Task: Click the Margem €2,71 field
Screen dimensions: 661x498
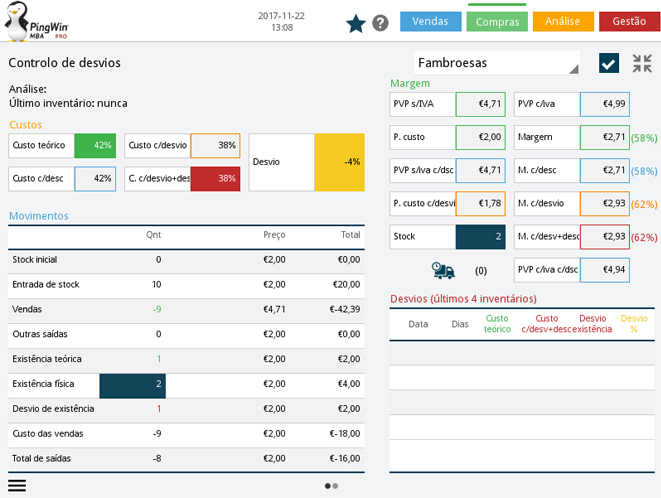Action: 605,137
